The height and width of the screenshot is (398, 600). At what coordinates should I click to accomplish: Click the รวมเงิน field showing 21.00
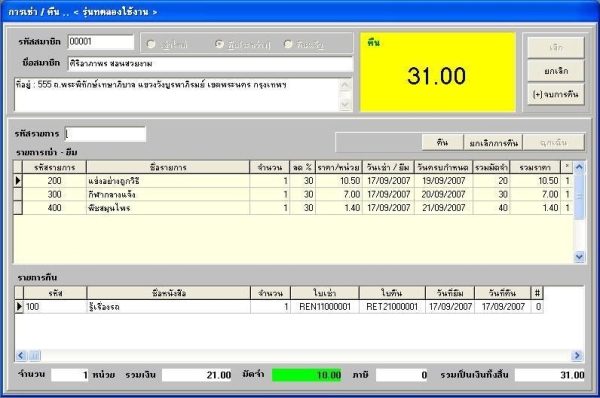coord(197,375)
